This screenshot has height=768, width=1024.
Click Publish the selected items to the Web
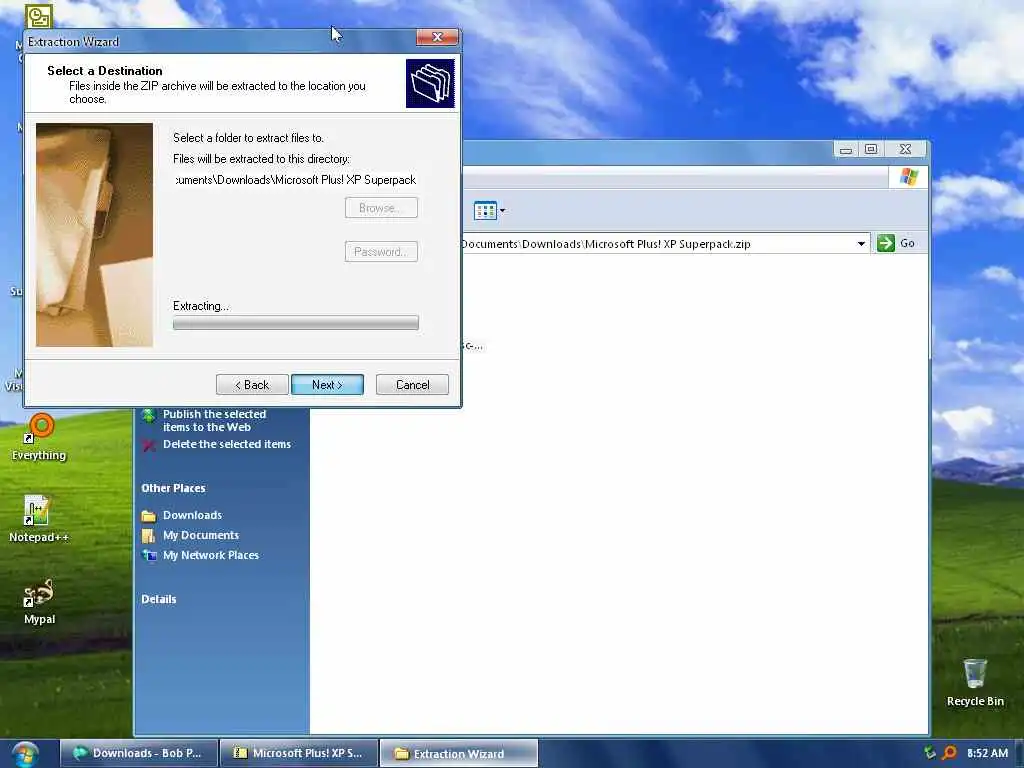pos(214,421)
